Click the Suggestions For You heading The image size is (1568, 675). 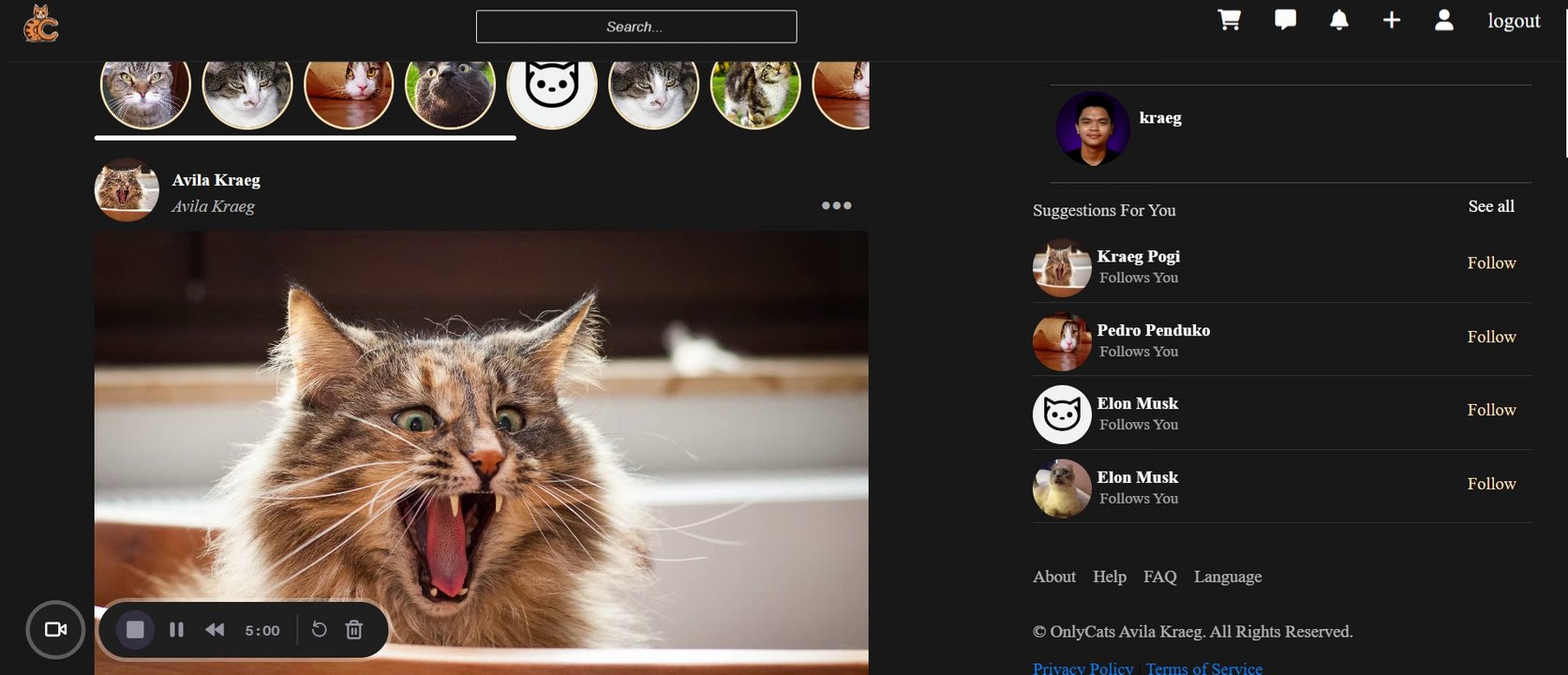[x=1104, y=210]
